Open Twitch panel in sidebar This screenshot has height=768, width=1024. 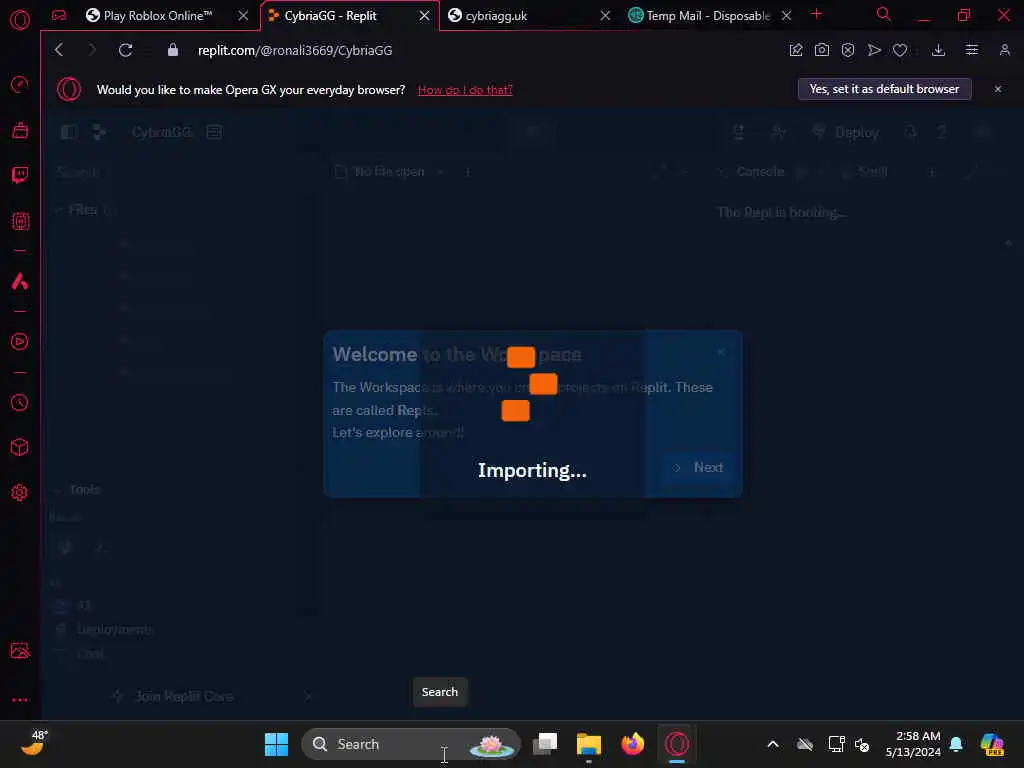click(x=20, y=175)
